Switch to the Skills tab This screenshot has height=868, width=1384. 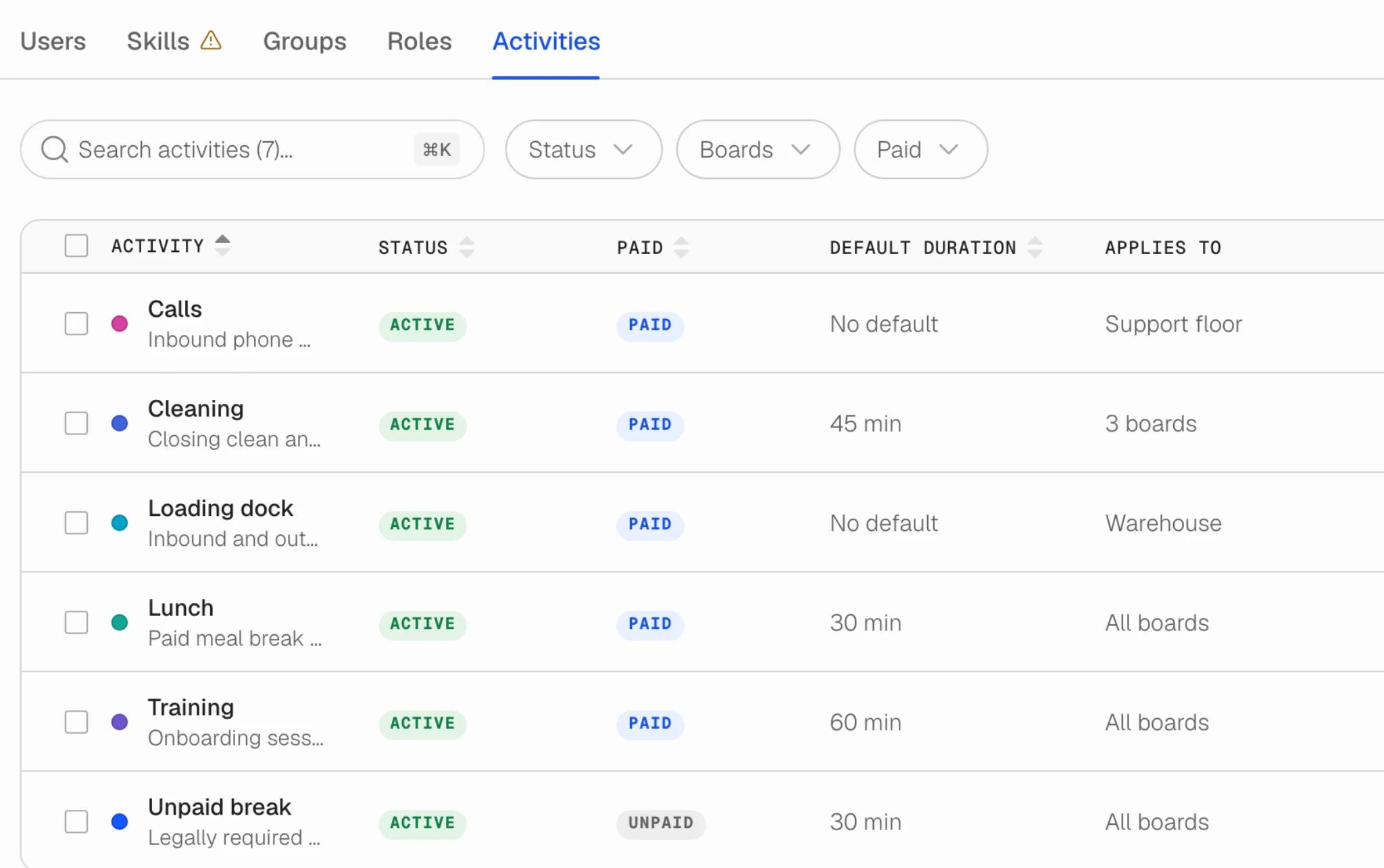158,41
